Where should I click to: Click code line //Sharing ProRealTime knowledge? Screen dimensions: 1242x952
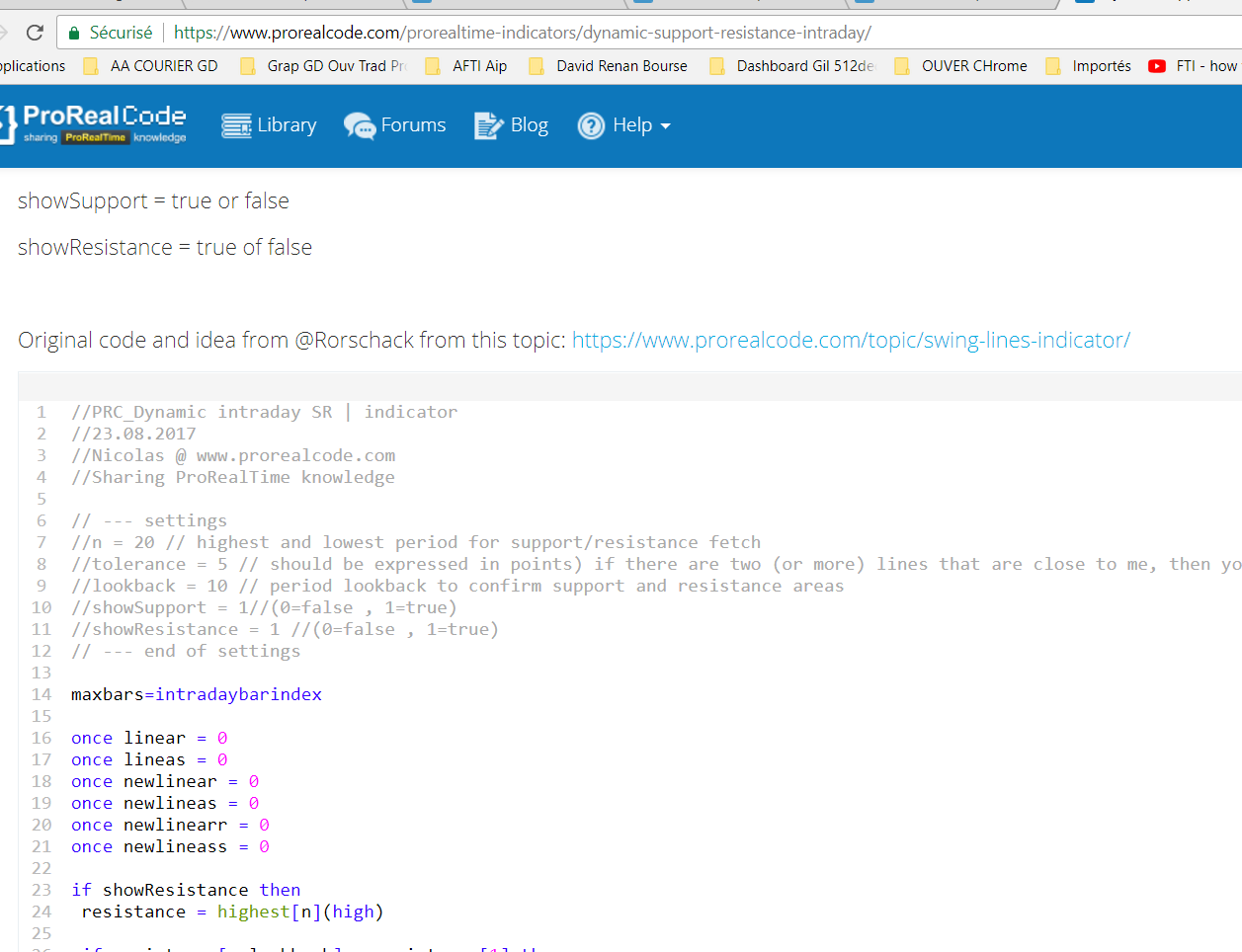(233, 477)
